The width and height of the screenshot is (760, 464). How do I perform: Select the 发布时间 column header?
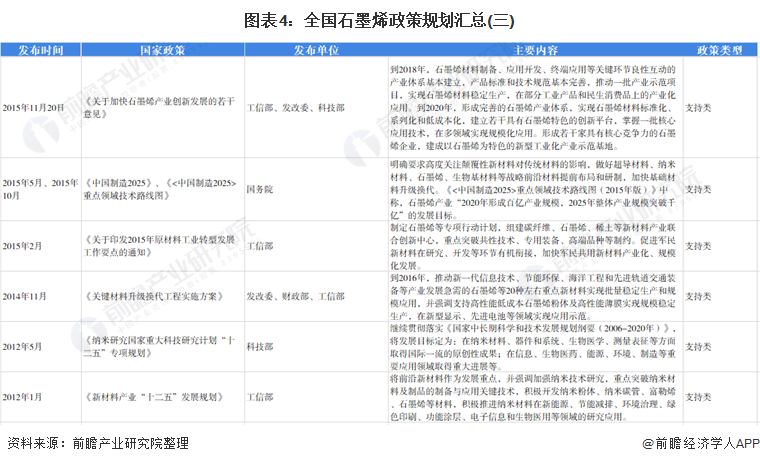(x=41, y=50)
